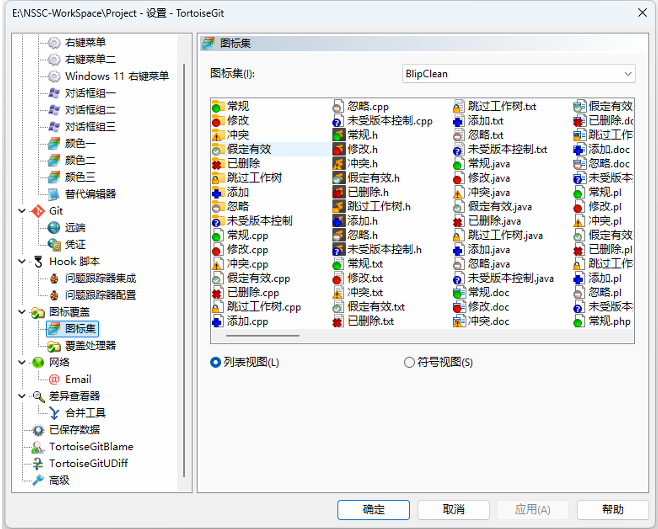This screenshot has height=529, width=658.
Task: Click the hook icon beside Hook 脚本
Action: 38,261
